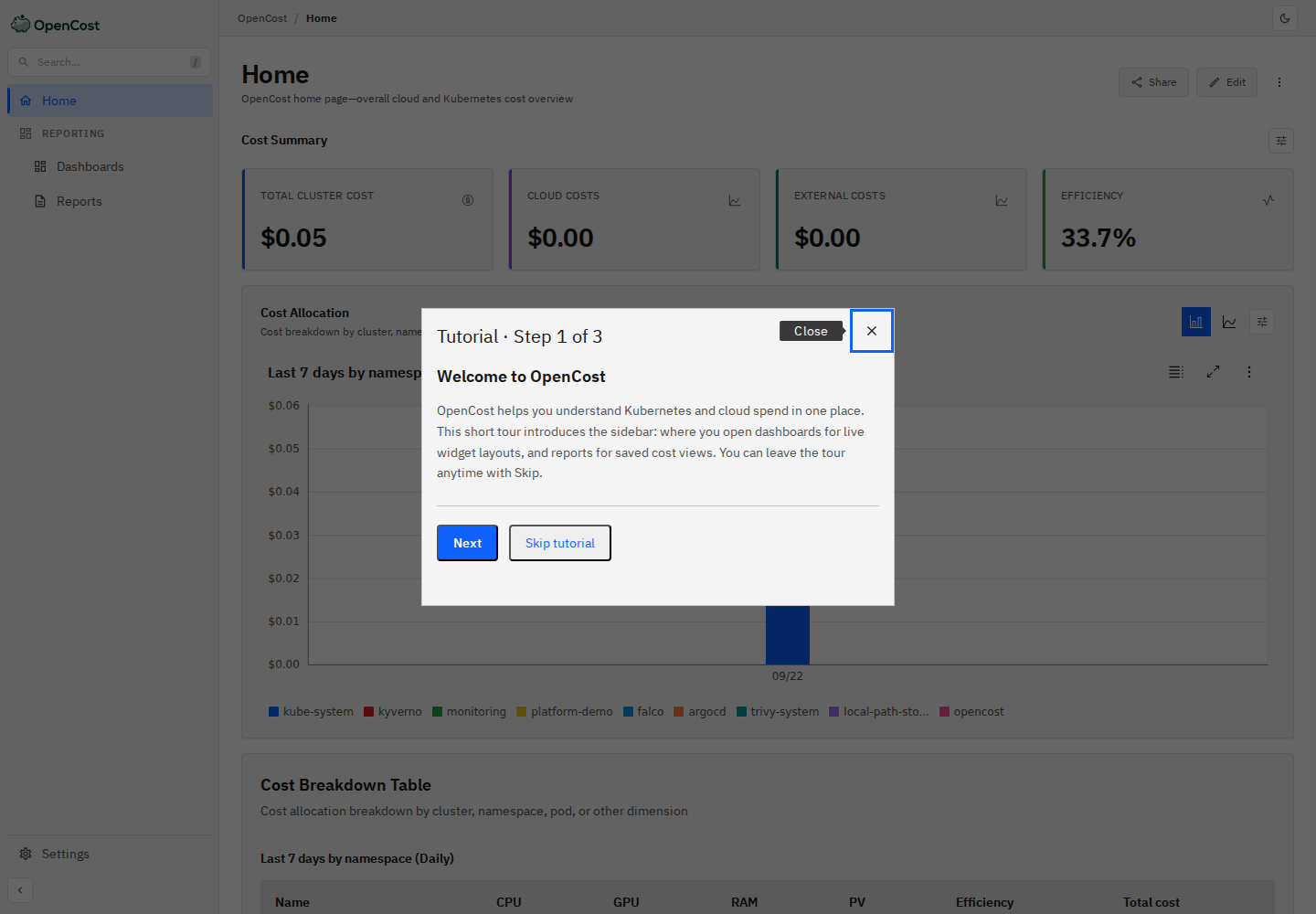1316x914 pixels.
Task: Expand the chart to fullscreen
Action: (x=1213, y=372)
